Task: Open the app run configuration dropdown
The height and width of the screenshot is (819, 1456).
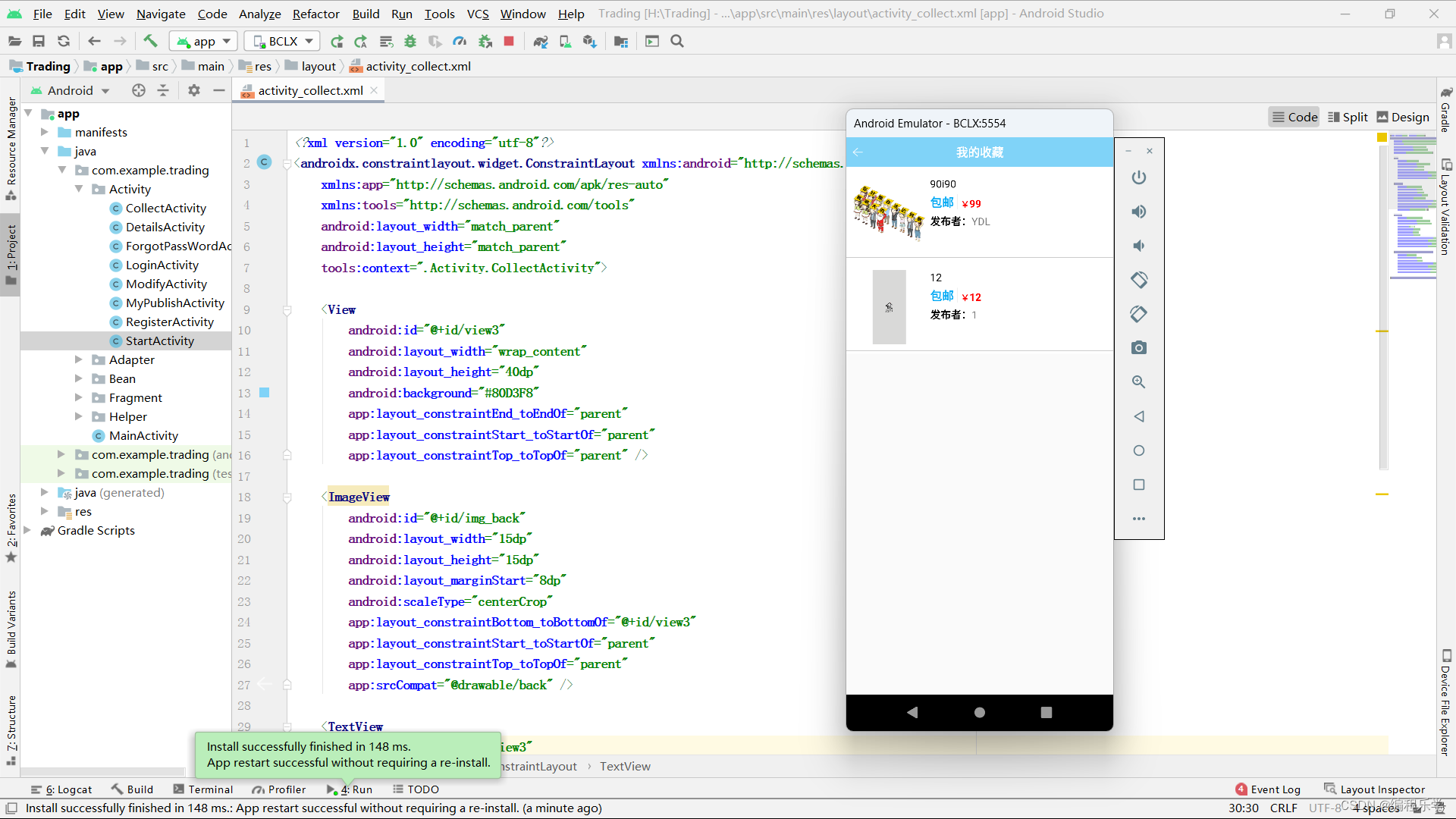Action: [203, 41]
